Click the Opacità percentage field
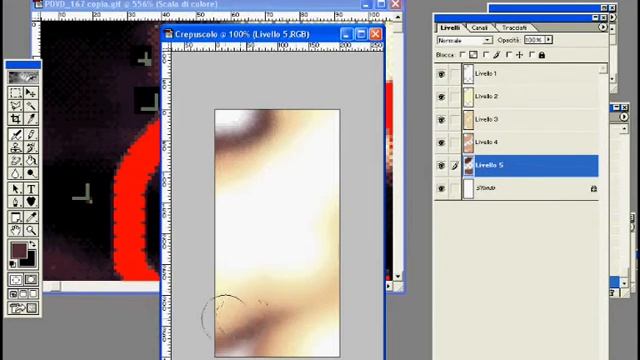This screenshot has width=640, height=360. (534, 40)
